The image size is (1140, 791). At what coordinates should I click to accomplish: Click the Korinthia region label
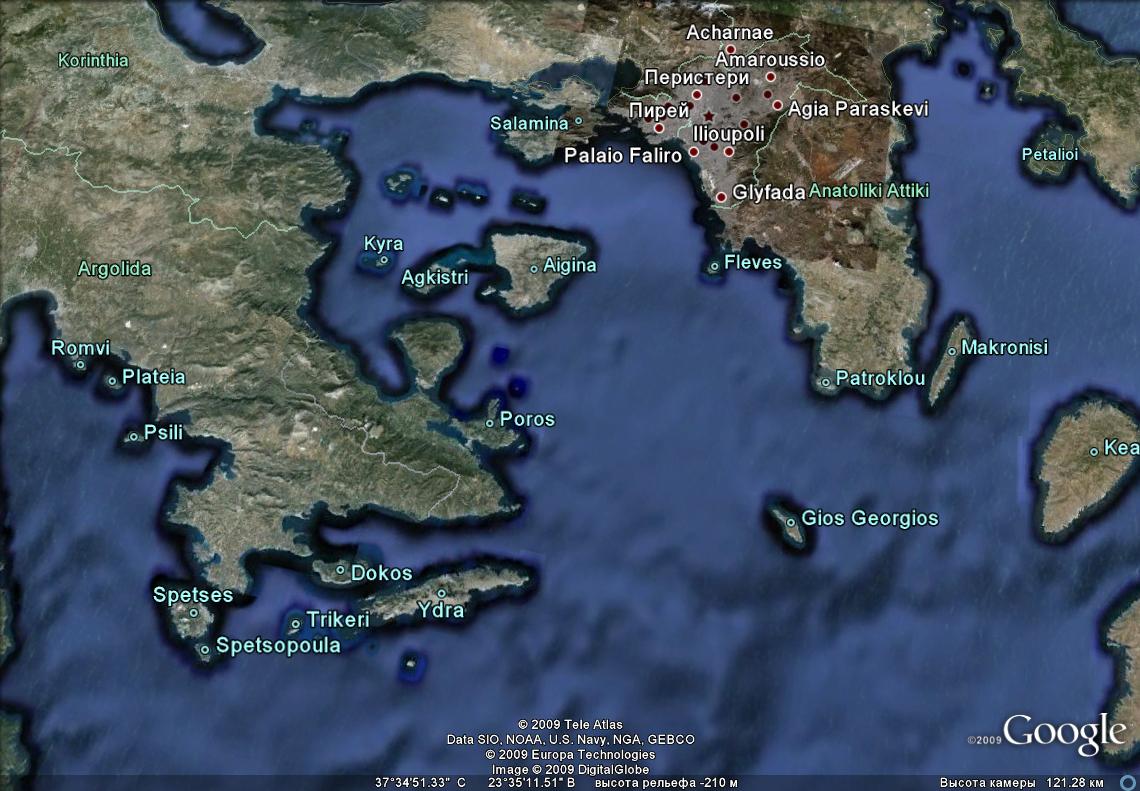click(93, 60)
